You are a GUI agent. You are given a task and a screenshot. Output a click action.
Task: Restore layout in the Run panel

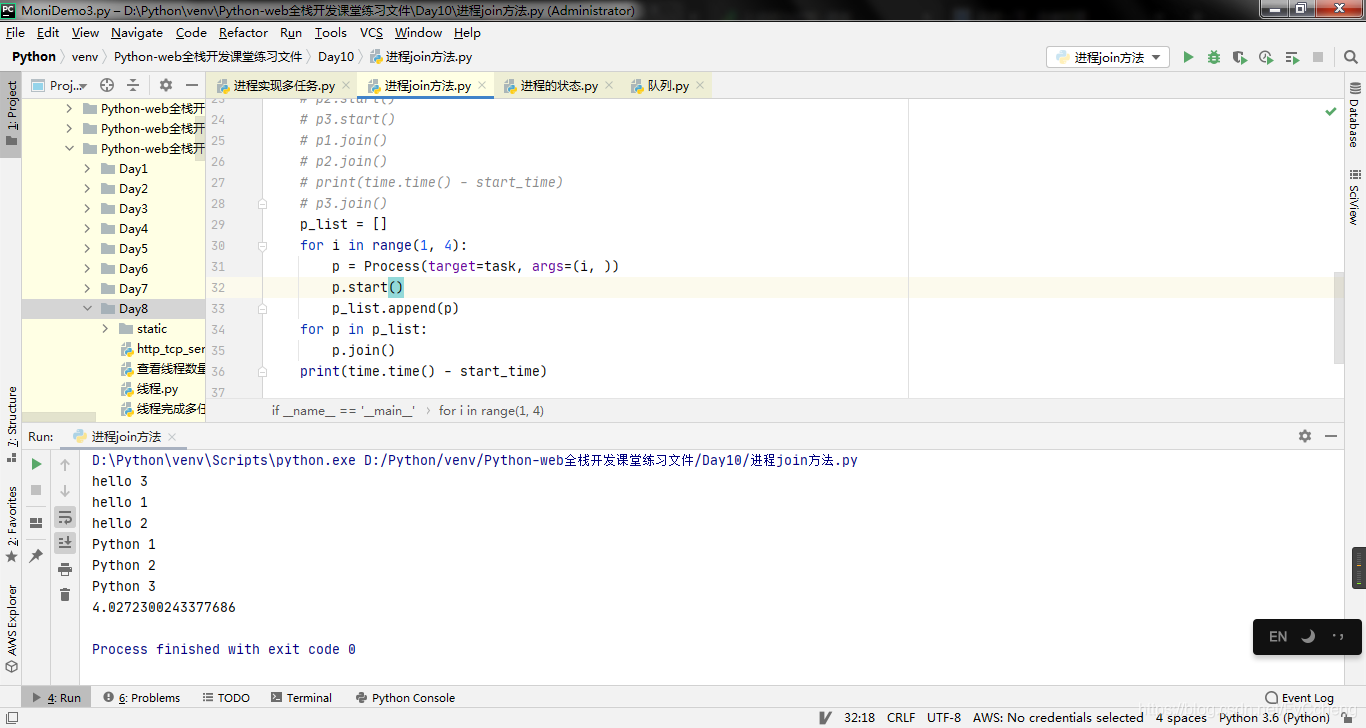pyautogui.click(x=36, y=522)
